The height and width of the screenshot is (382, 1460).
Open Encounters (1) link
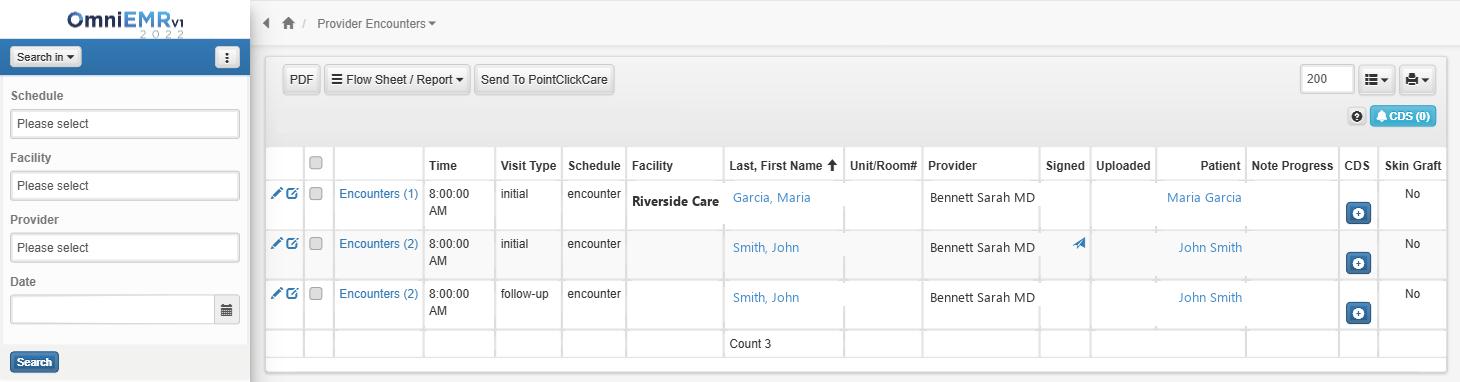[x=379, y=194]
